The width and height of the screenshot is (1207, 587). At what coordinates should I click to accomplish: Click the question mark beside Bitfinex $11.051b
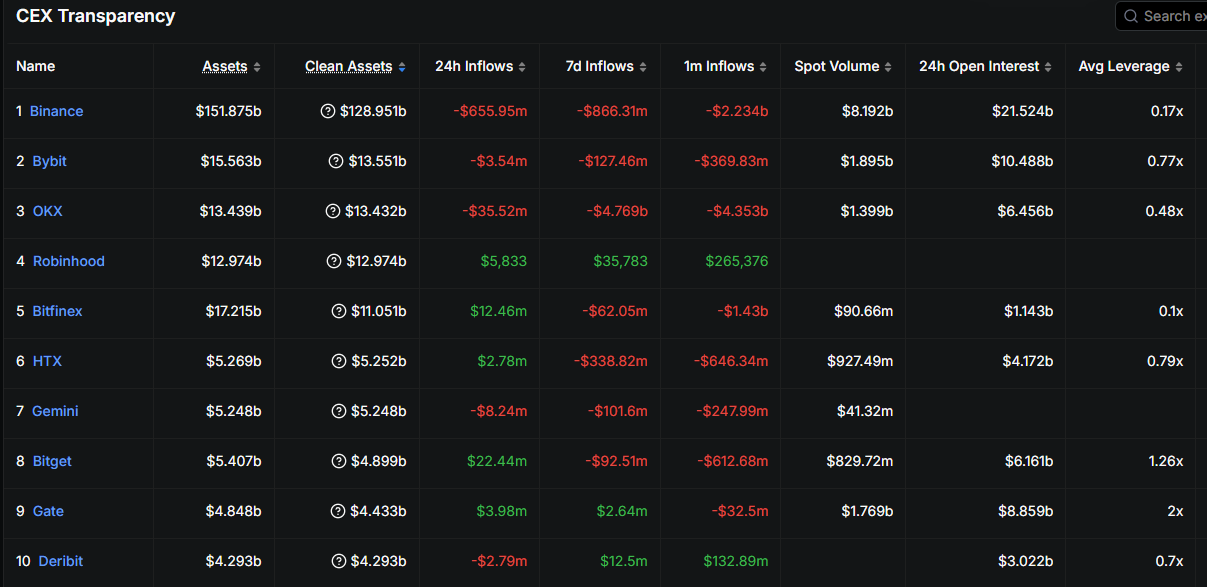(338, 311)
